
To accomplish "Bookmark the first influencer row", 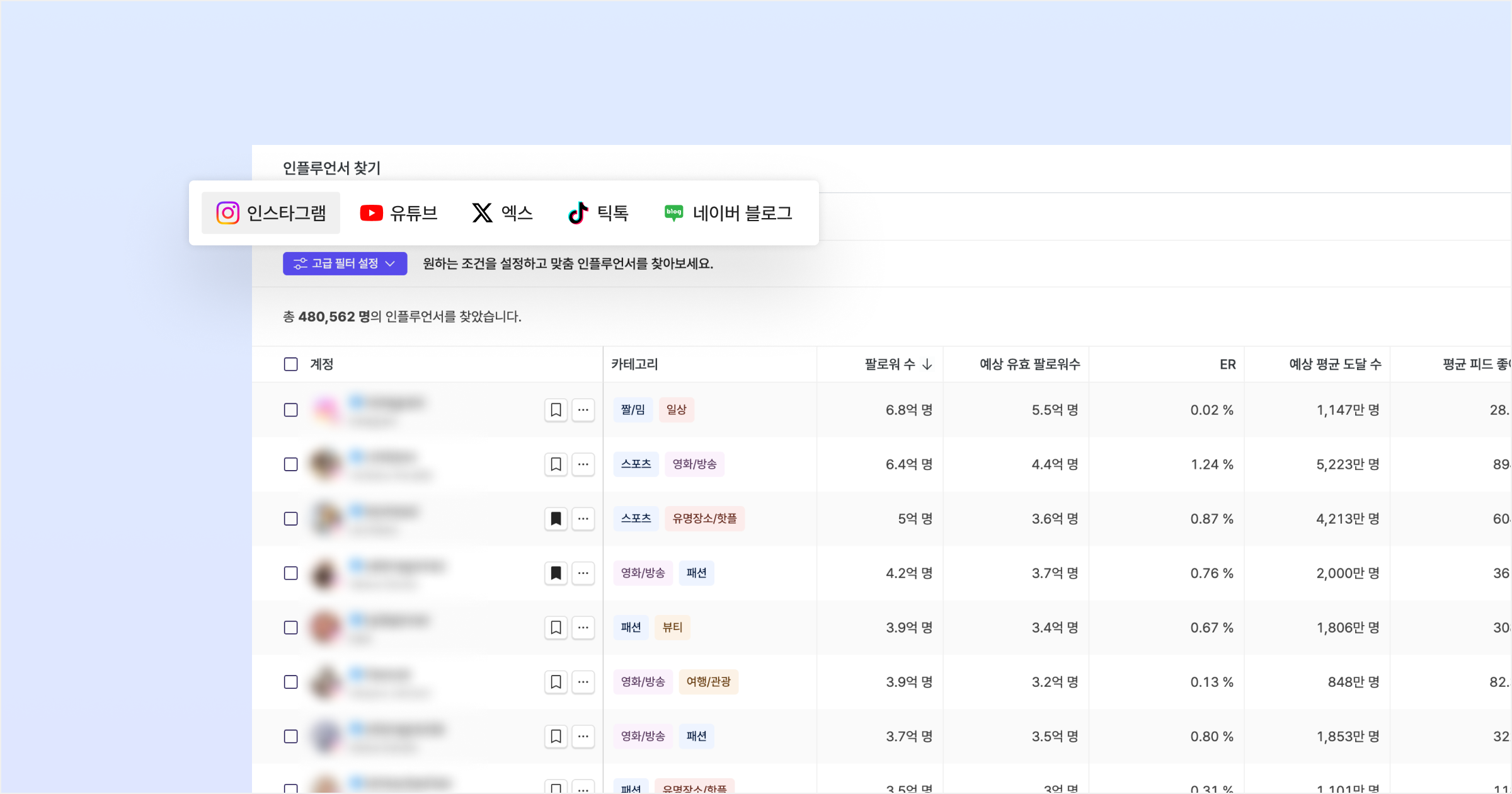I will pyautogui.click(x=556, y=410).
